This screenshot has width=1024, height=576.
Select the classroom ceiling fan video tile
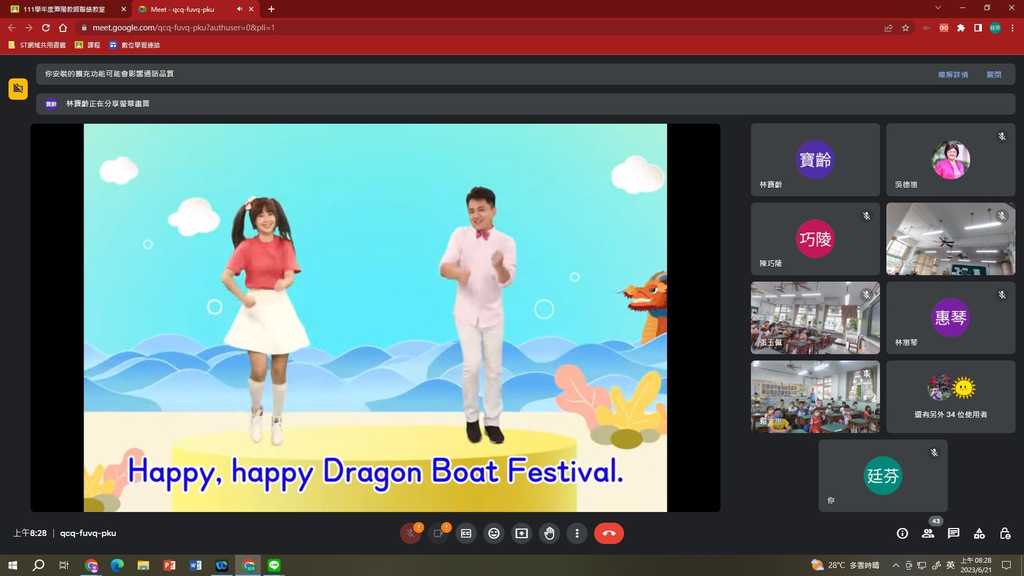950,238
